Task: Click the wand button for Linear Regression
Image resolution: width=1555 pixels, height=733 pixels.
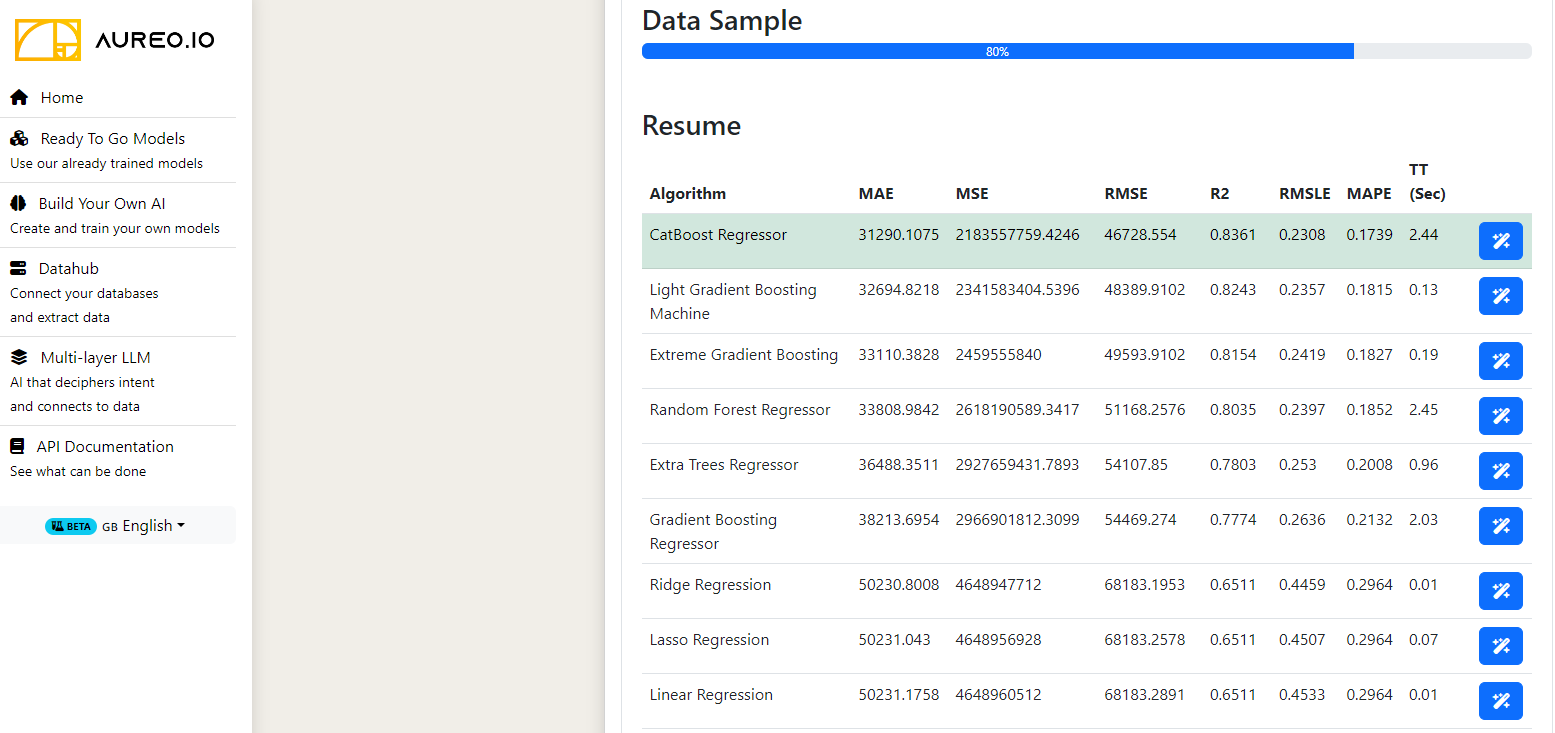Action: point(1500,701)
